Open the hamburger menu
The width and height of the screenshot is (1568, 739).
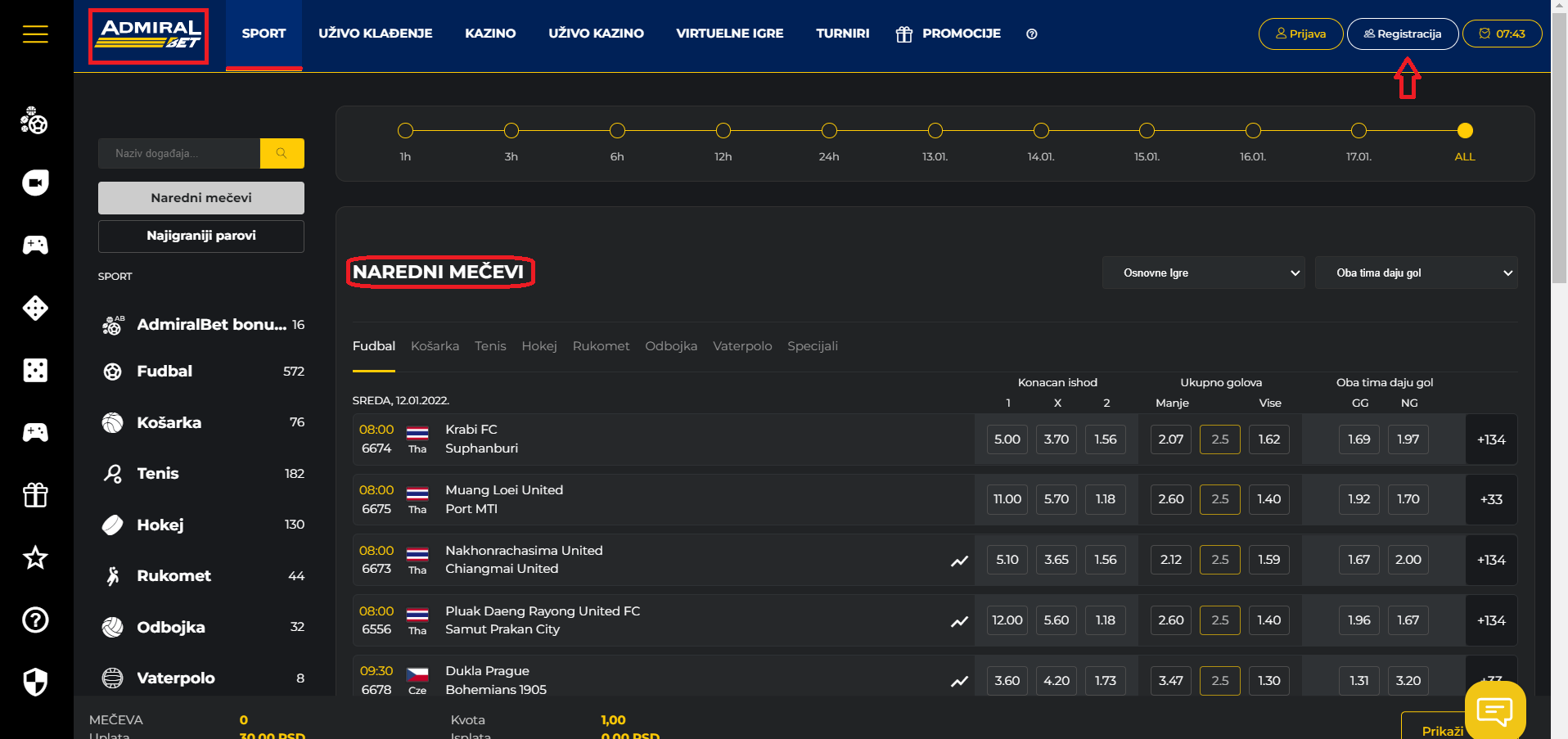(35, 34)
